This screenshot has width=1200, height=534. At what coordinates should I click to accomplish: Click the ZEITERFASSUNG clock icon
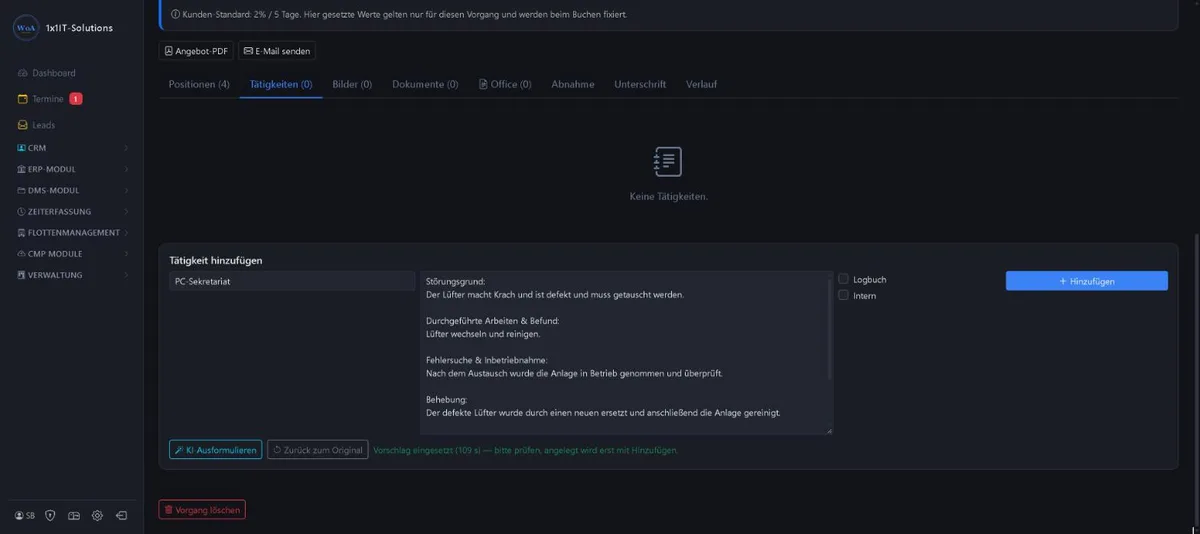(x=21, y=211)
